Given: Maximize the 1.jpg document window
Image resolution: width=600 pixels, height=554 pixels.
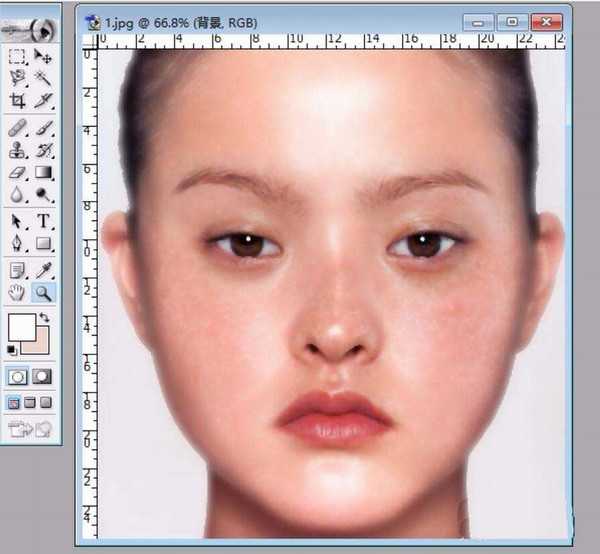Looking at the screenshot, I should tap(513, 19).
